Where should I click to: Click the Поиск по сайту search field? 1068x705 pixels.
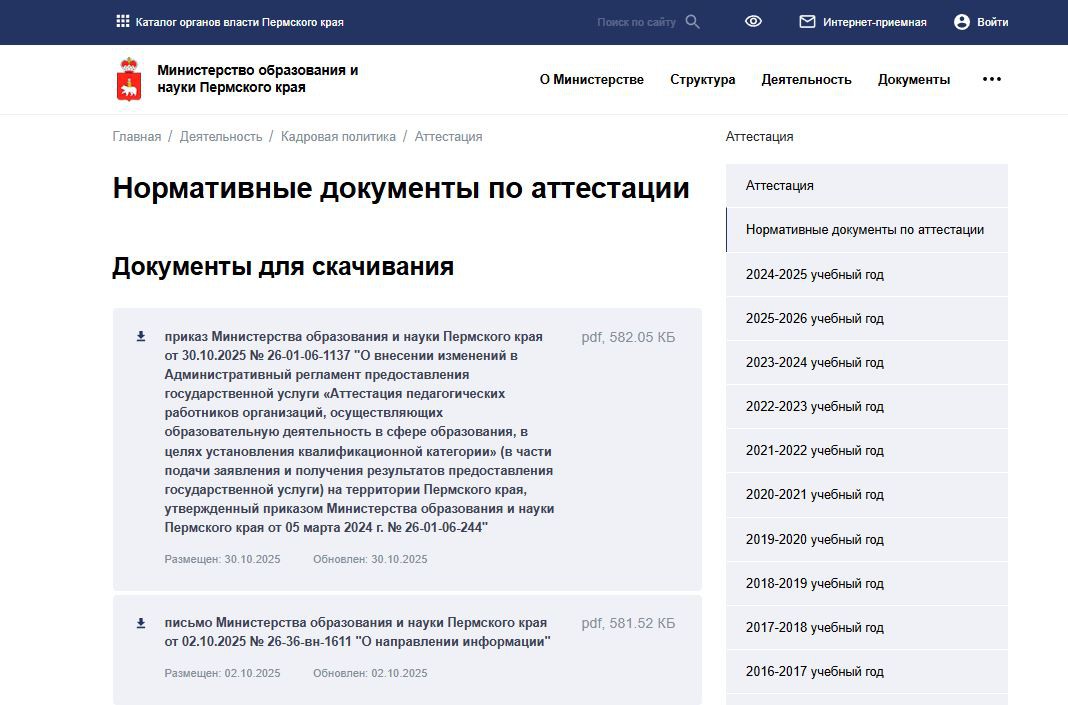coord(635,21)
